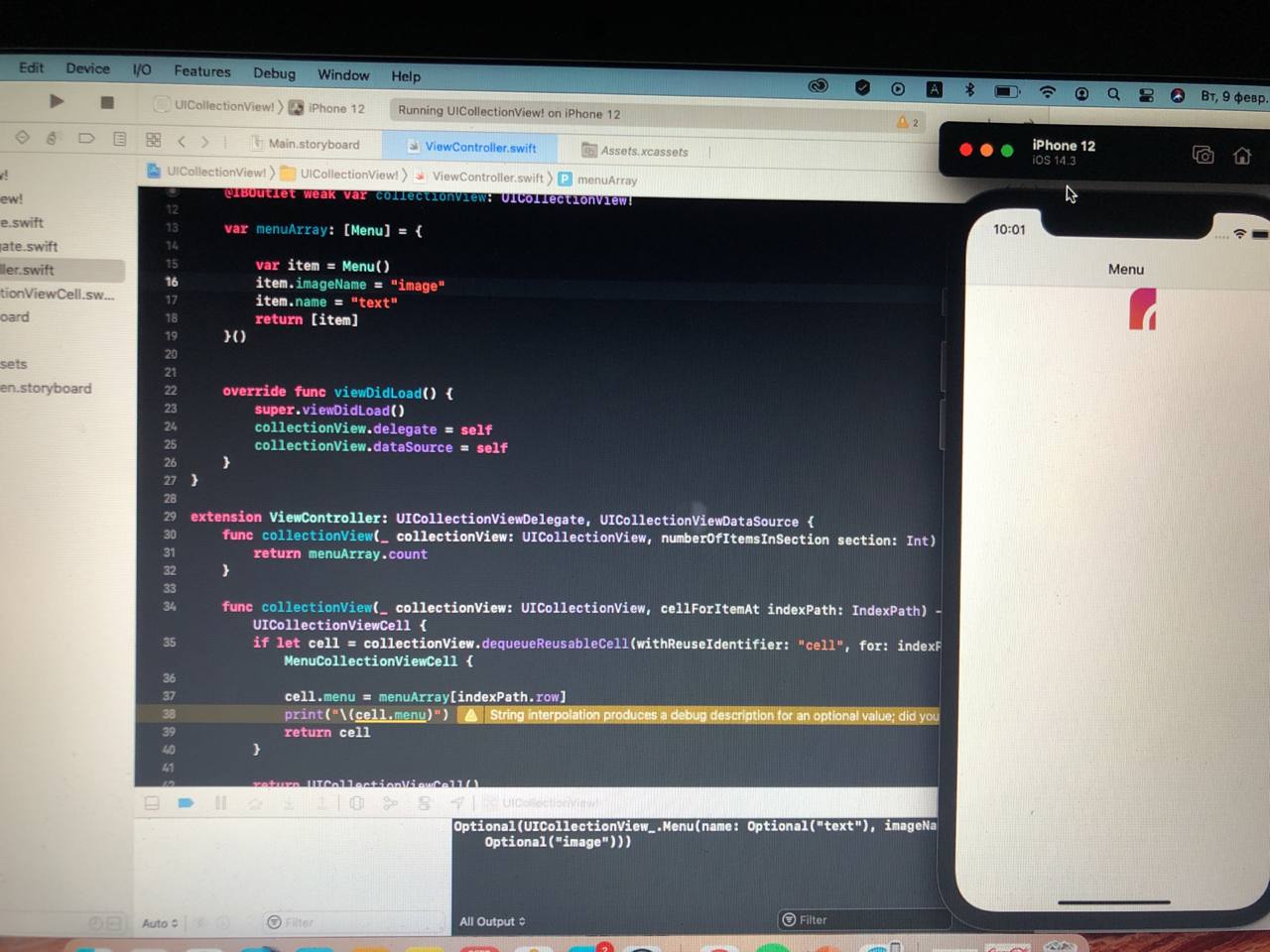The width and height of the screenshot is (1270, 952).
Task: Open the All Output console dropdown
Action: 492,921
